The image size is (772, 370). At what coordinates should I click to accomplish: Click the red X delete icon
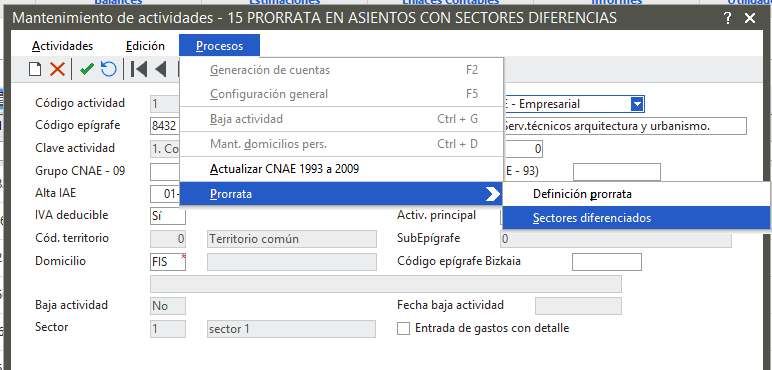(x=57, y=69)
